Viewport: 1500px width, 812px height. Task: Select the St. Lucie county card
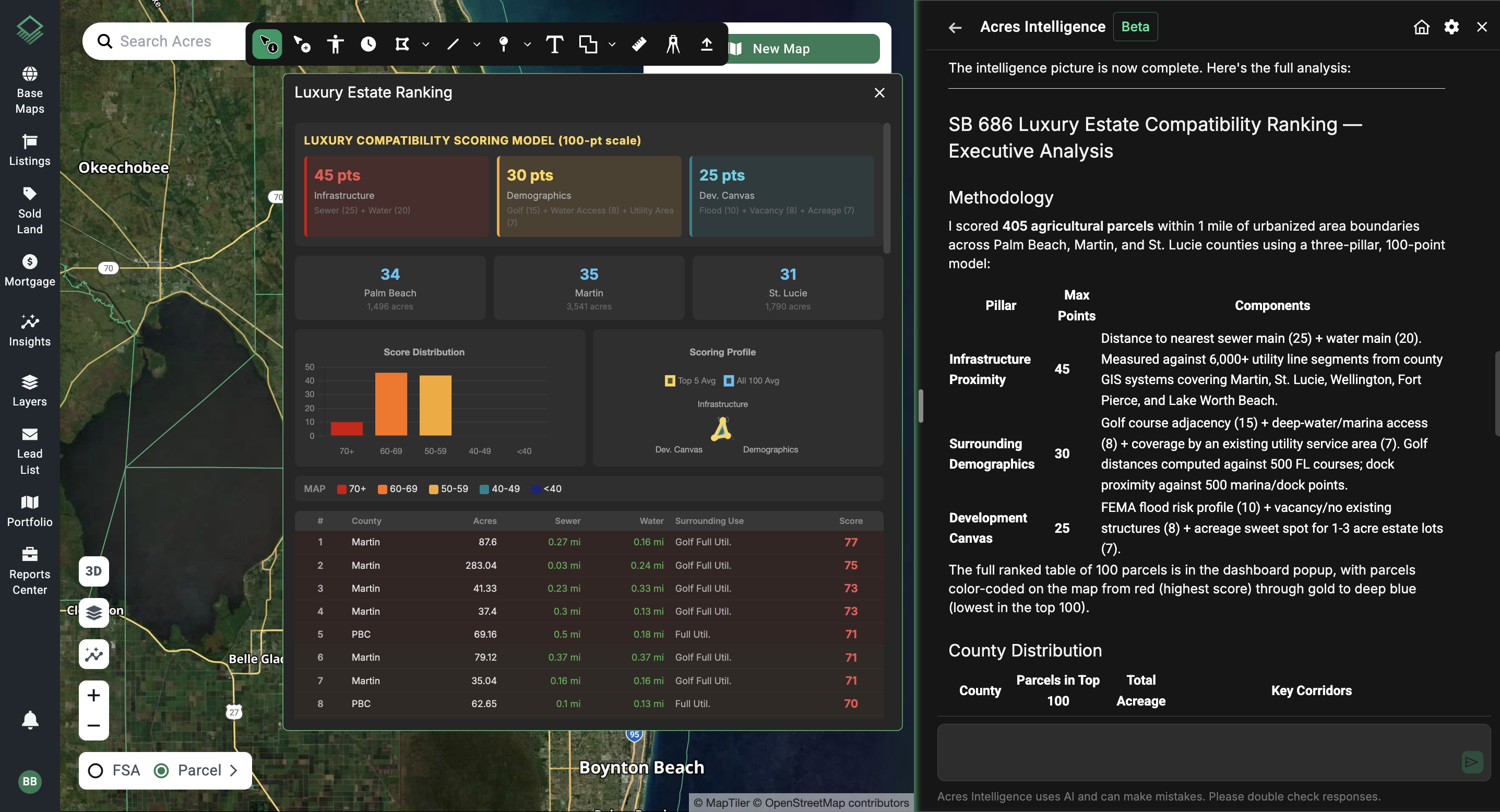click(788, 288)
